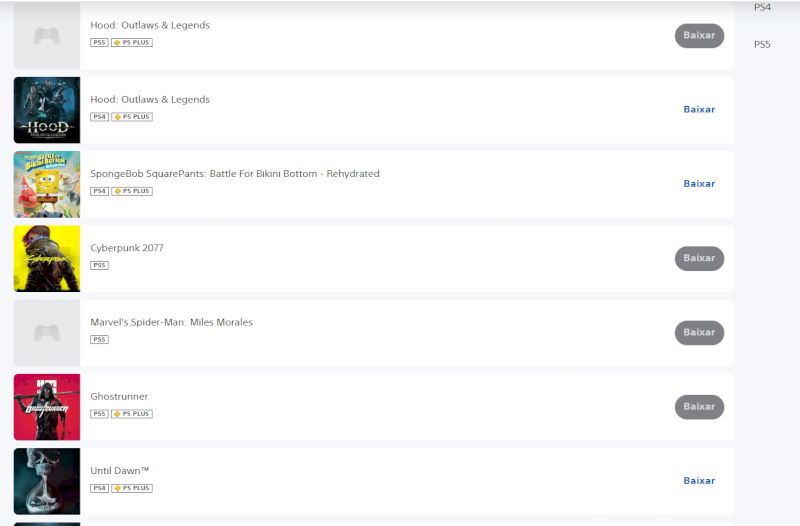Click Baixar for Hood: Outlaws & Legends PS4

coord(699,109)
